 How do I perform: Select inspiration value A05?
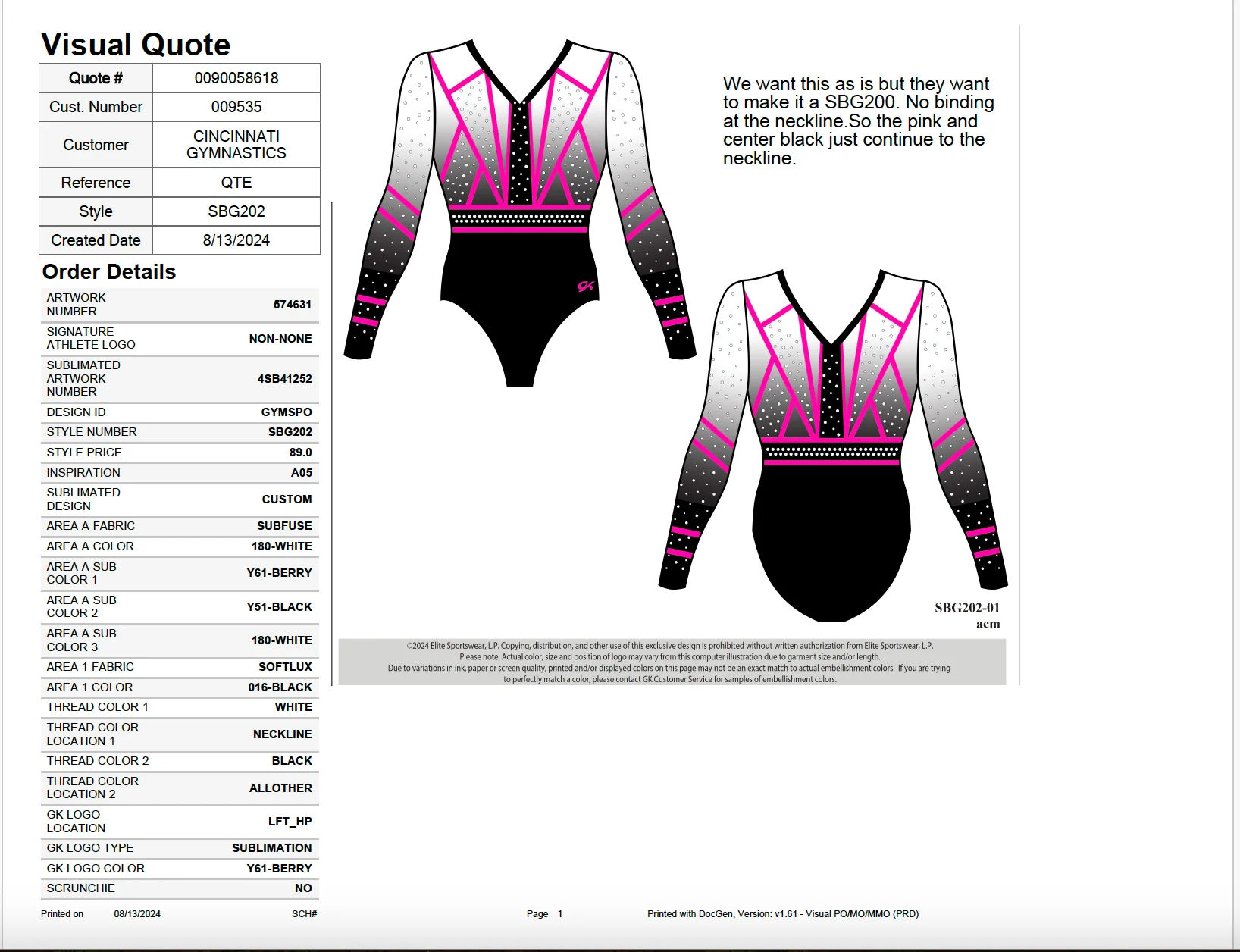(x=302, y=472)
